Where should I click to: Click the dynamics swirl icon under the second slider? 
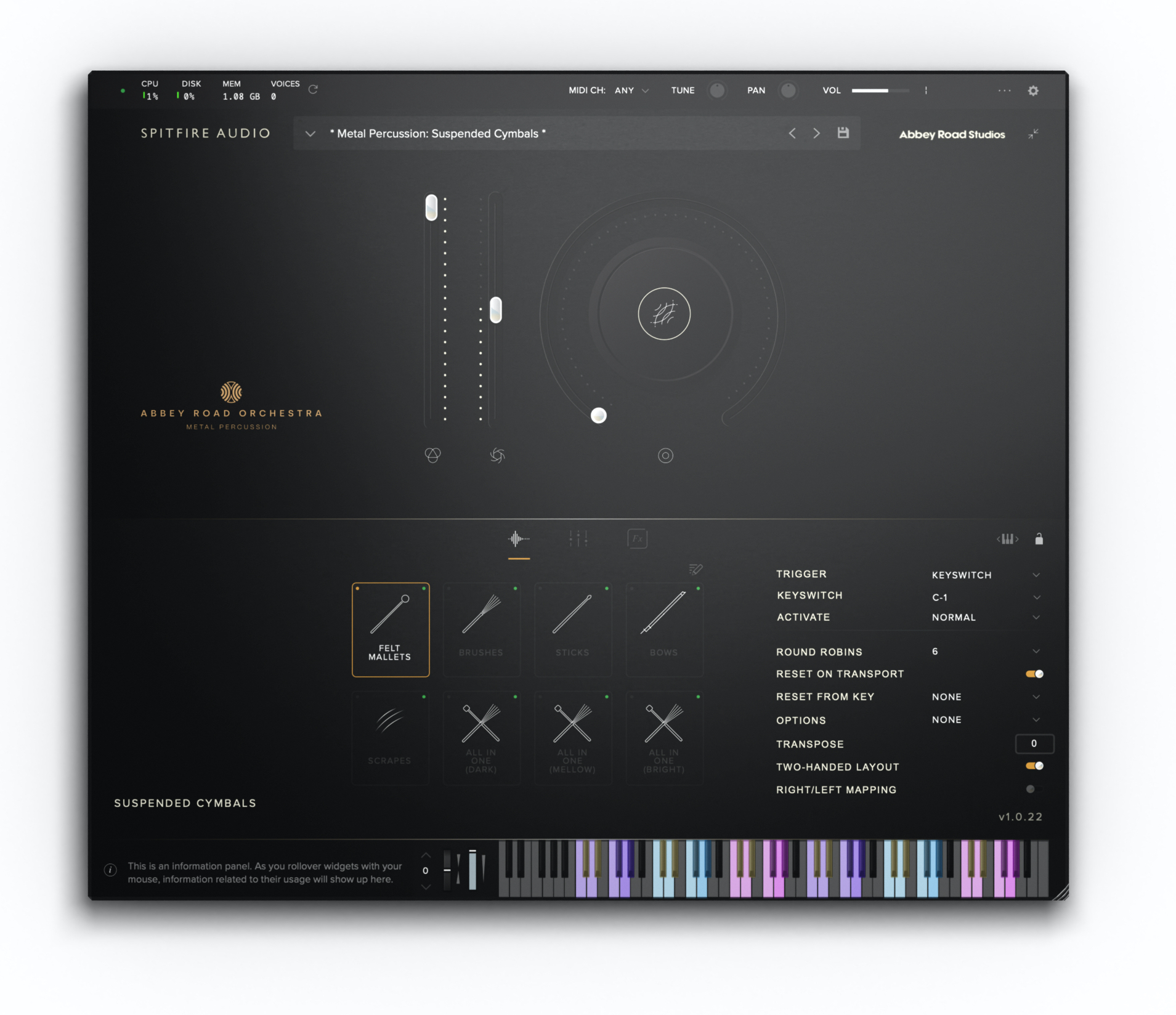click(x=497, y=455)
